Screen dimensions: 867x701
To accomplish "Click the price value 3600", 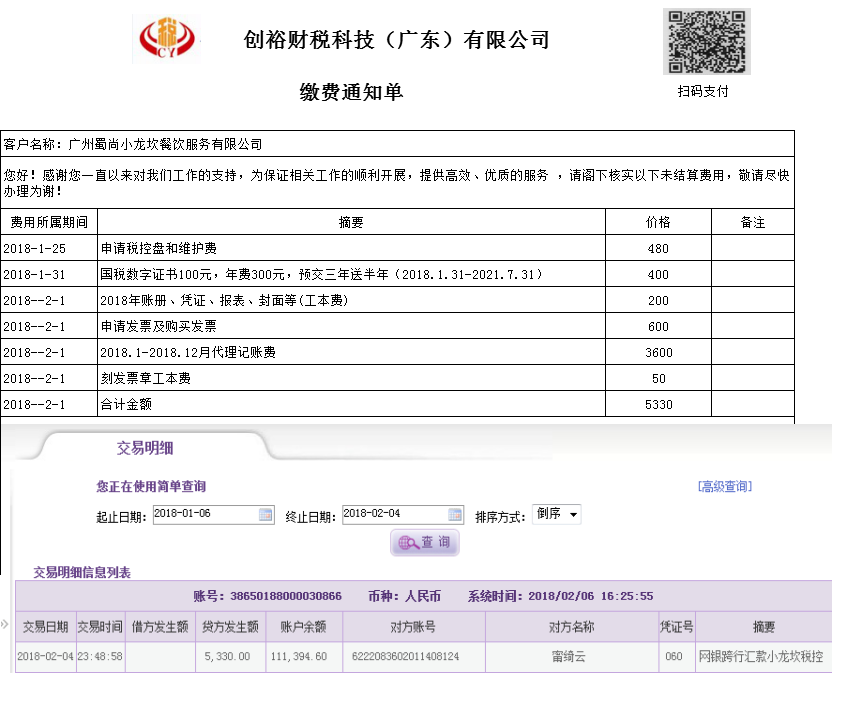I will 659,353.
